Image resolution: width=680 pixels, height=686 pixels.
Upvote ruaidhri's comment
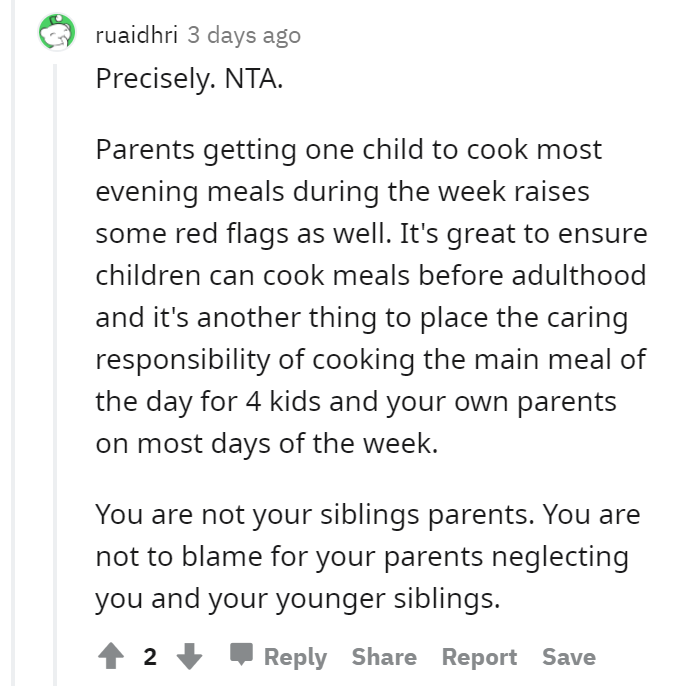tap(111, 656)
